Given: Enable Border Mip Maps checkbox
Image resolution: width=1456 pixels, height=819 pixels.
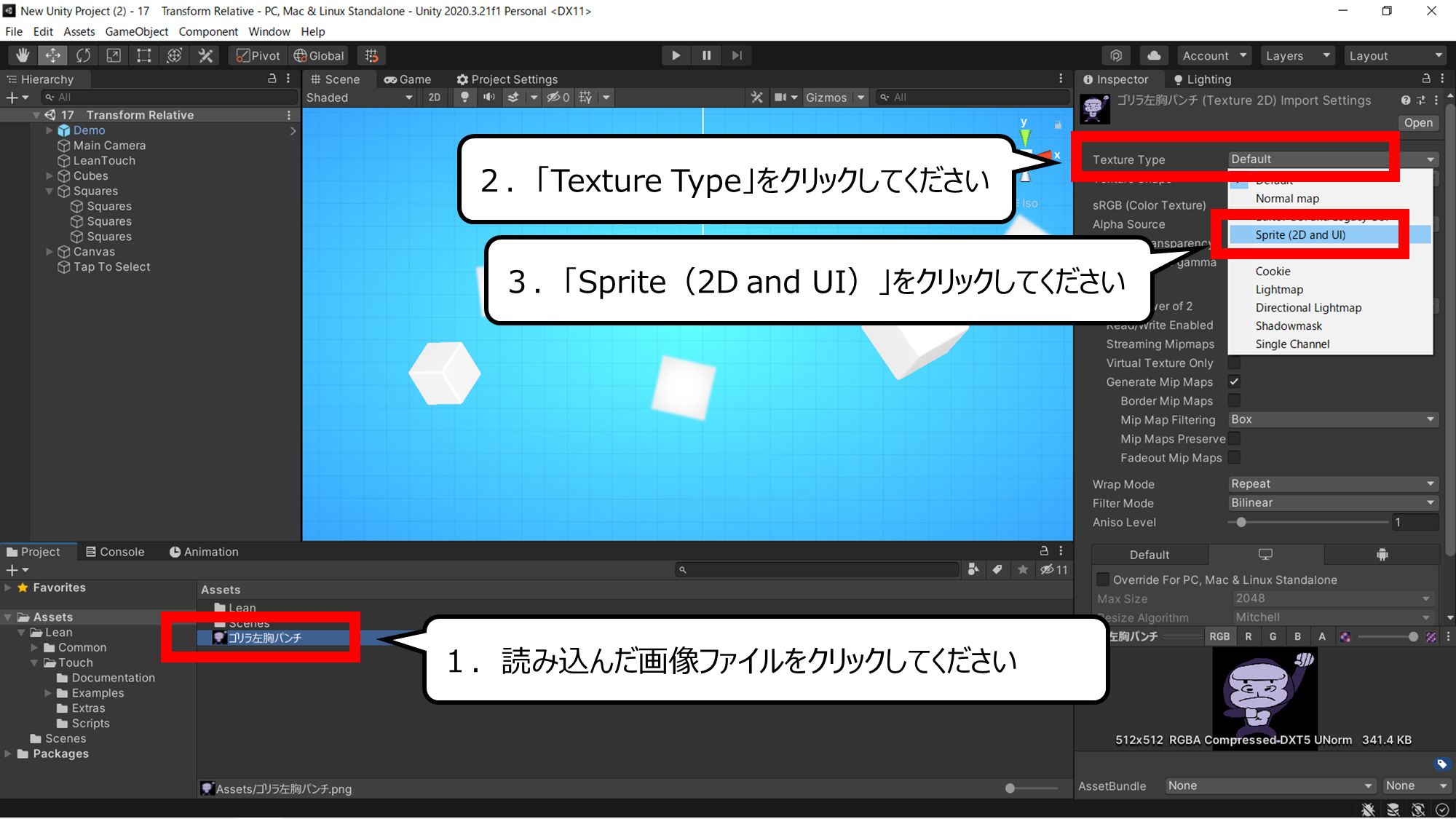Looking at the screenshot, I should tap(1234, 400).
